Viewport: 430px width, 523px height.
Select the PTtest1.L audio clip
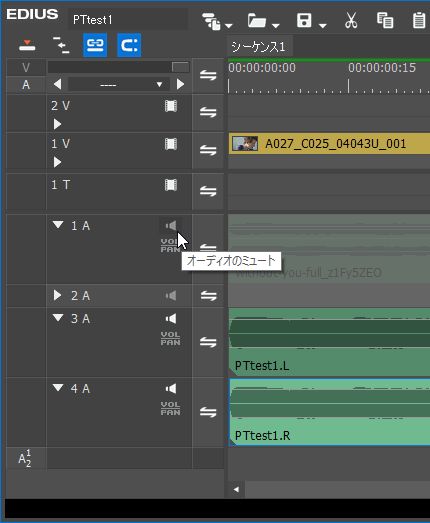pos(329,343)
